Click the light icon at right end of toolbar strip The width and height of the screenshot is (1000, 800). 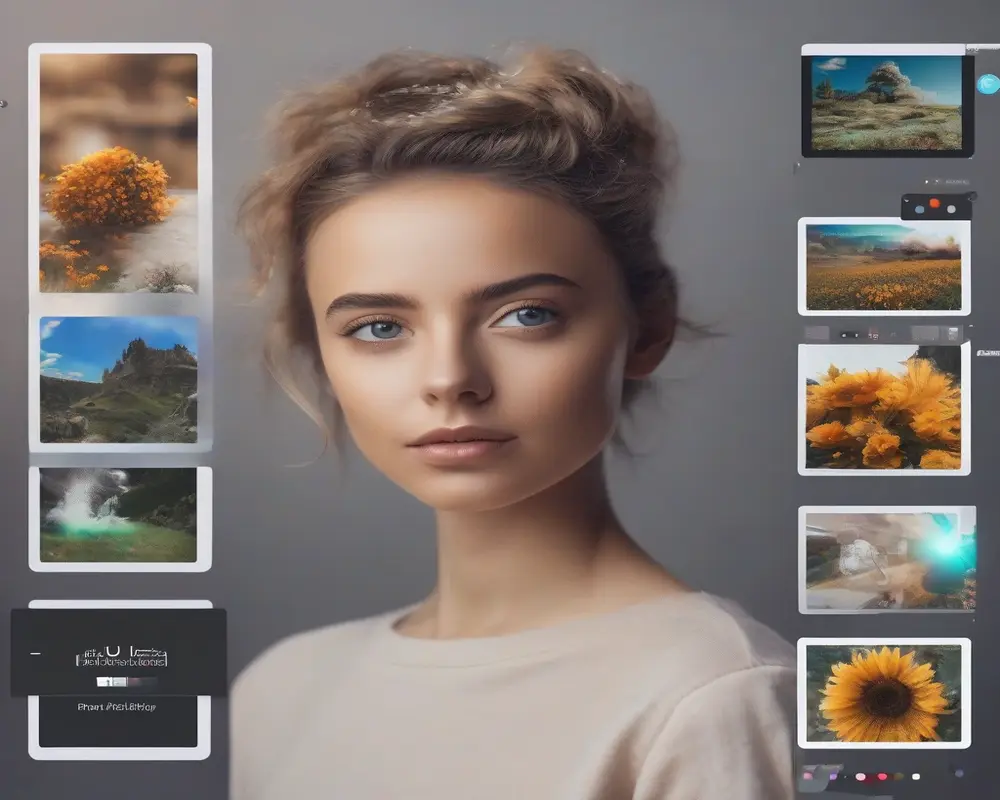point(953,334)
